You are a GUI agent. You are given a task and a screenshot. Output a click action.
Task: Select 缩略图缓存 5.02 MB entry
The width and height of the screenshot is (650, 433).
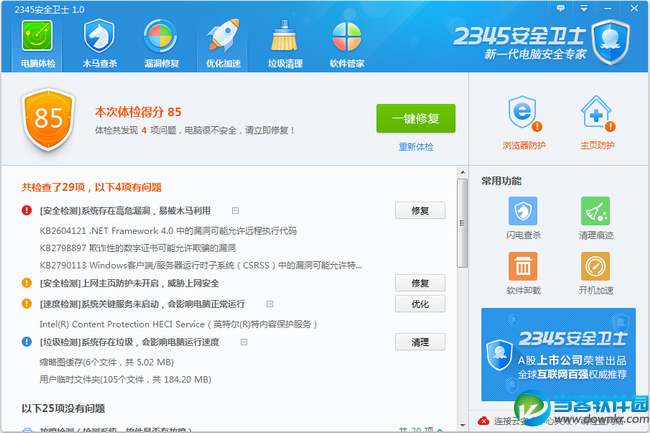pyautogui.click(x=107, y=362)
